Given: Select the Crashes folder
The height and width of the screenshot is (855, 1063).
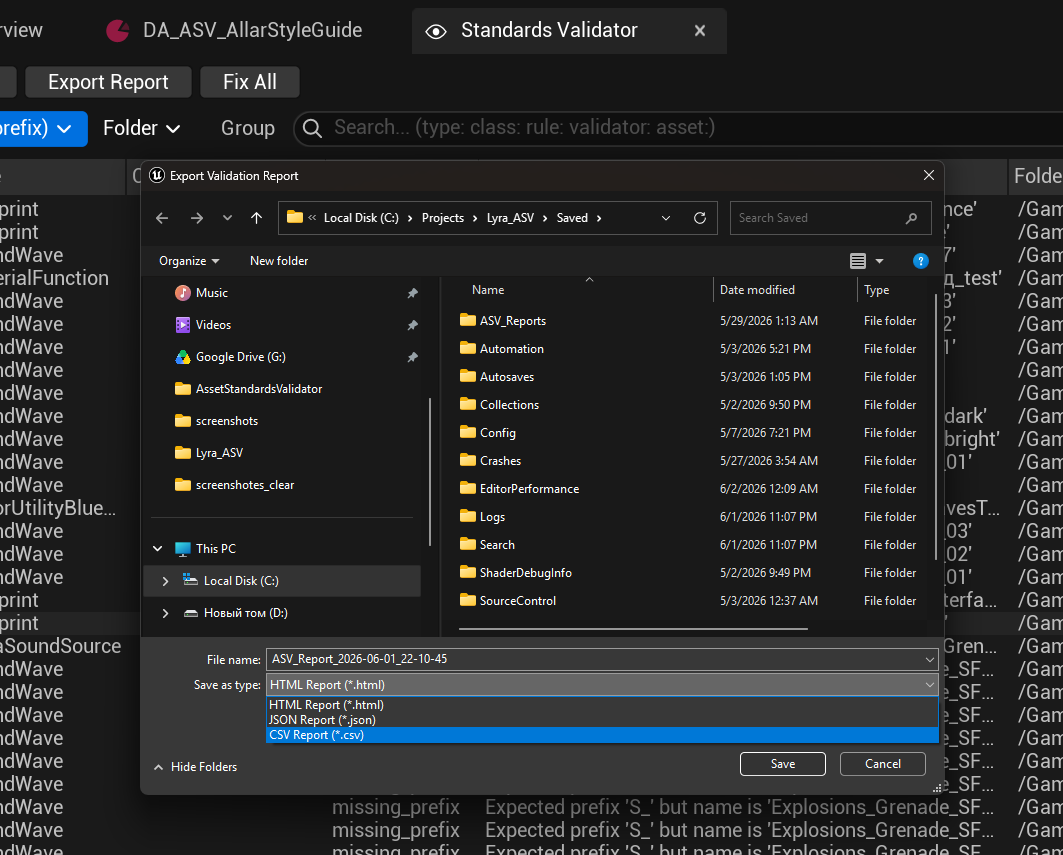Looking at the screenshot, I should click(500, 460).
